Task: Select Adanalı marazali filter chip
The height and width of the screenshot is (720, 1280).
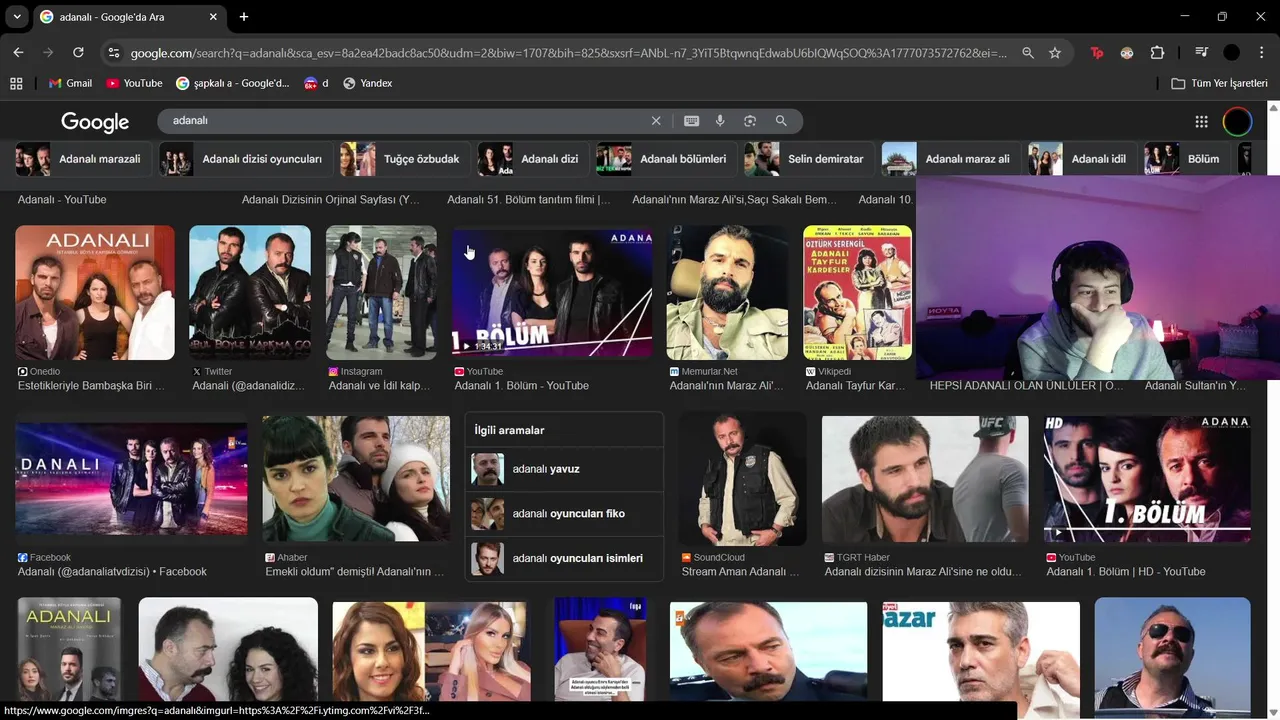Action: tap(84, 159)
